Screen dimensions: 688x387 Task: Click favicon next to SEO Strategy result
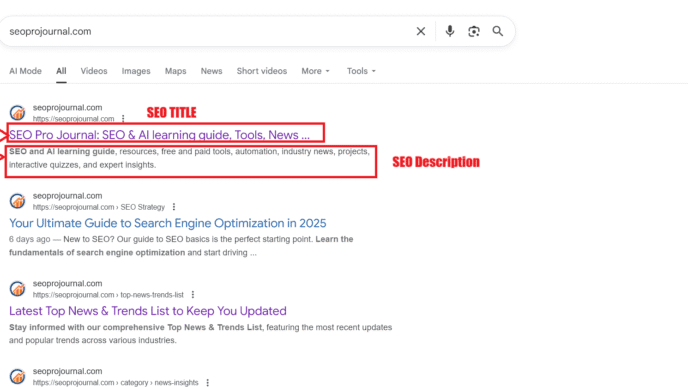(x=18, y=201)
